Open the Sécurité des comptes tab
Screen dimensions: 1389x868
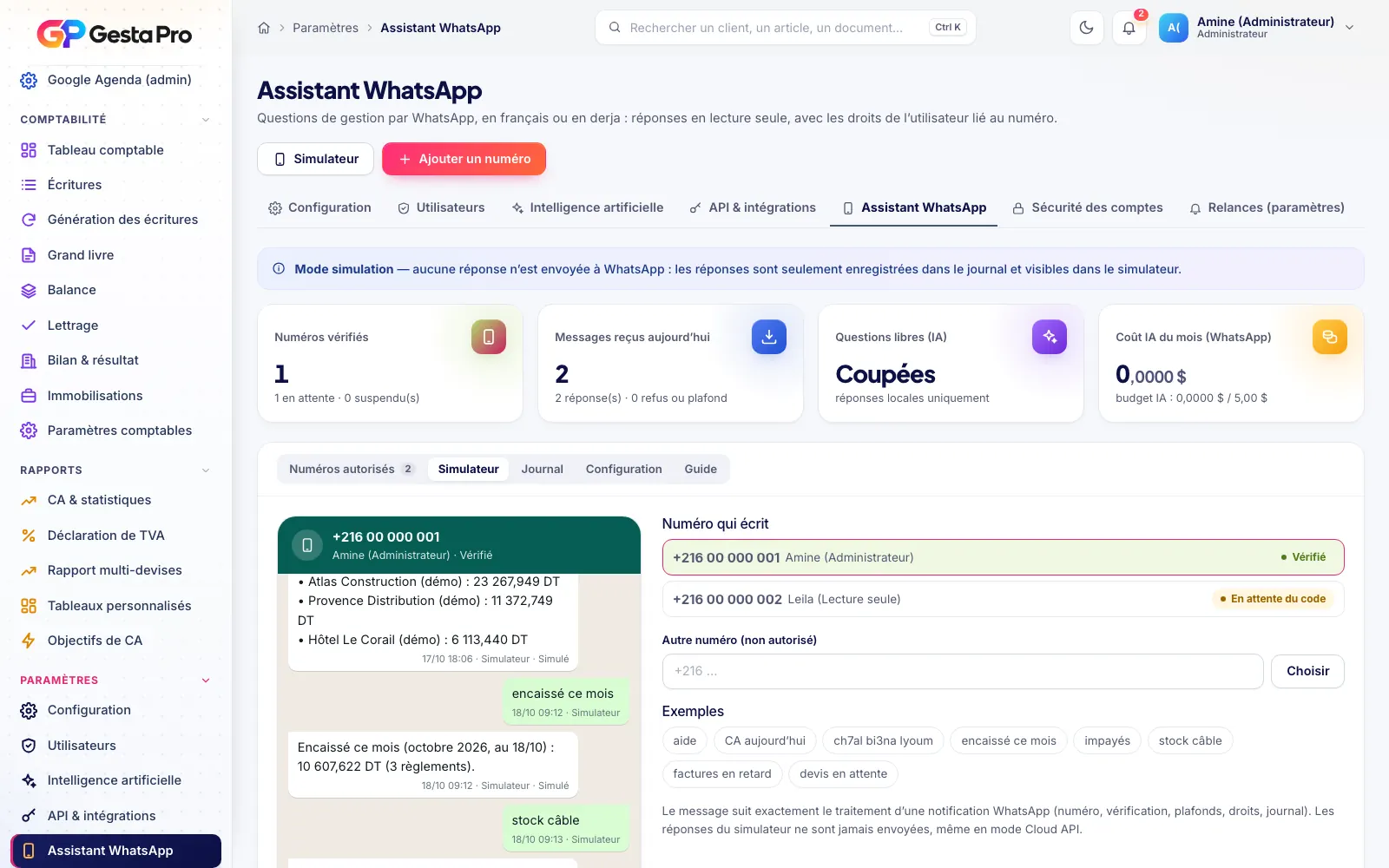[x=1088, y=207]
